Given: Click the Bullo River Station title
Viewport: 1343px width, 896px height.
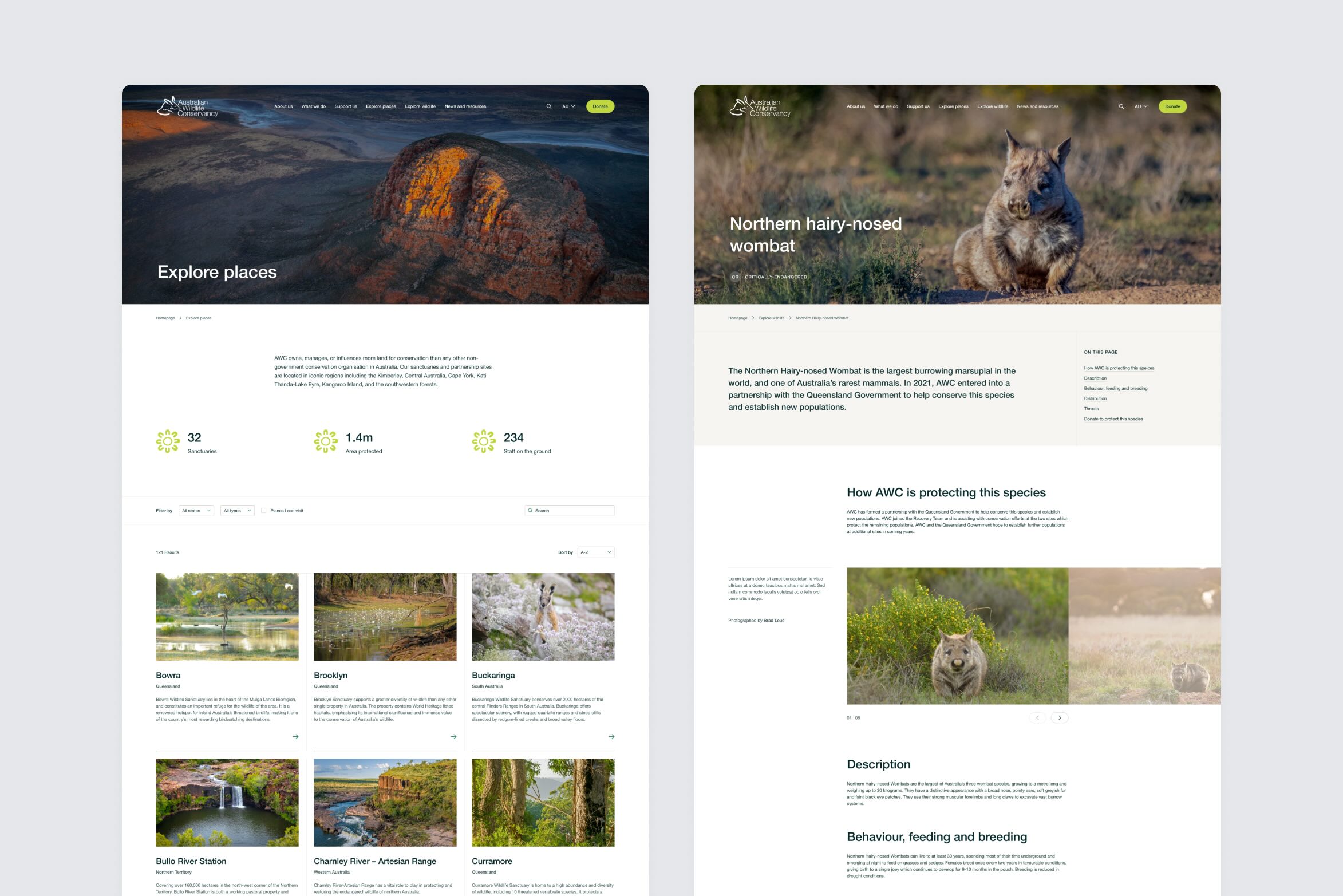Looking at the screenshot, I should click(x=191, y=861).
